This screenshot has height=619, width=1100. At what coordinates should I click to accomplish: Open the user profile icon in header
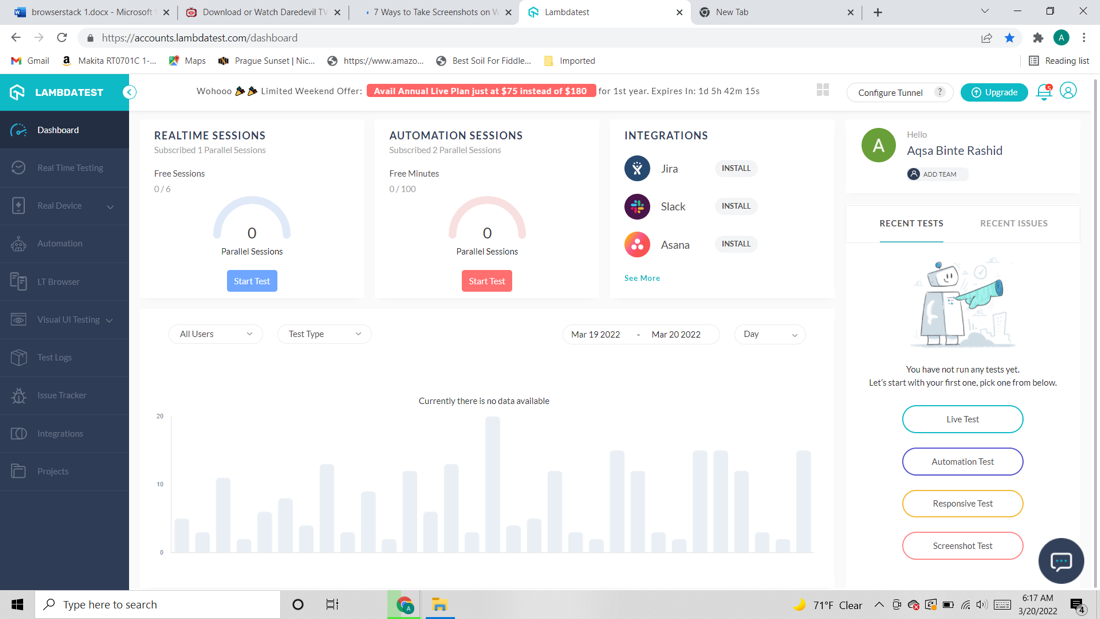[x=1068, y=91]
